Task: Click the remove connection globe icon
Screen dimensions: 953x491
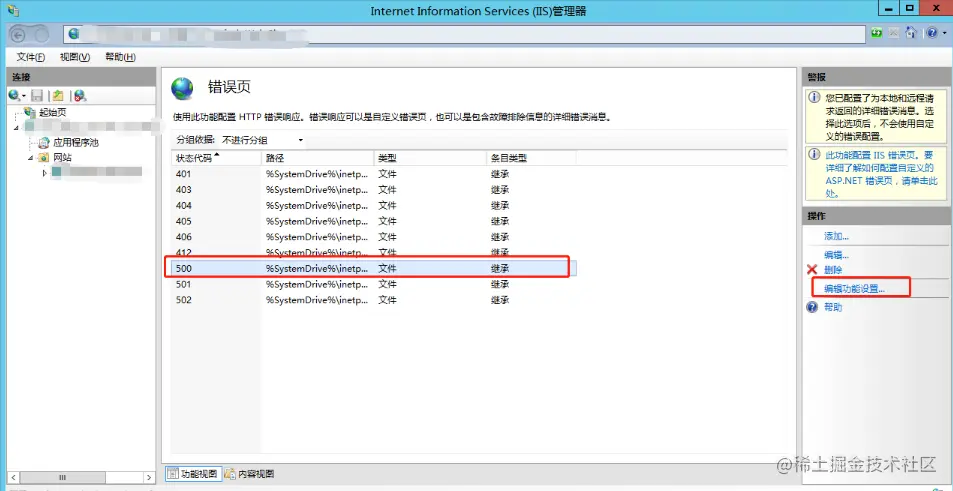Action: pos(80,95)
